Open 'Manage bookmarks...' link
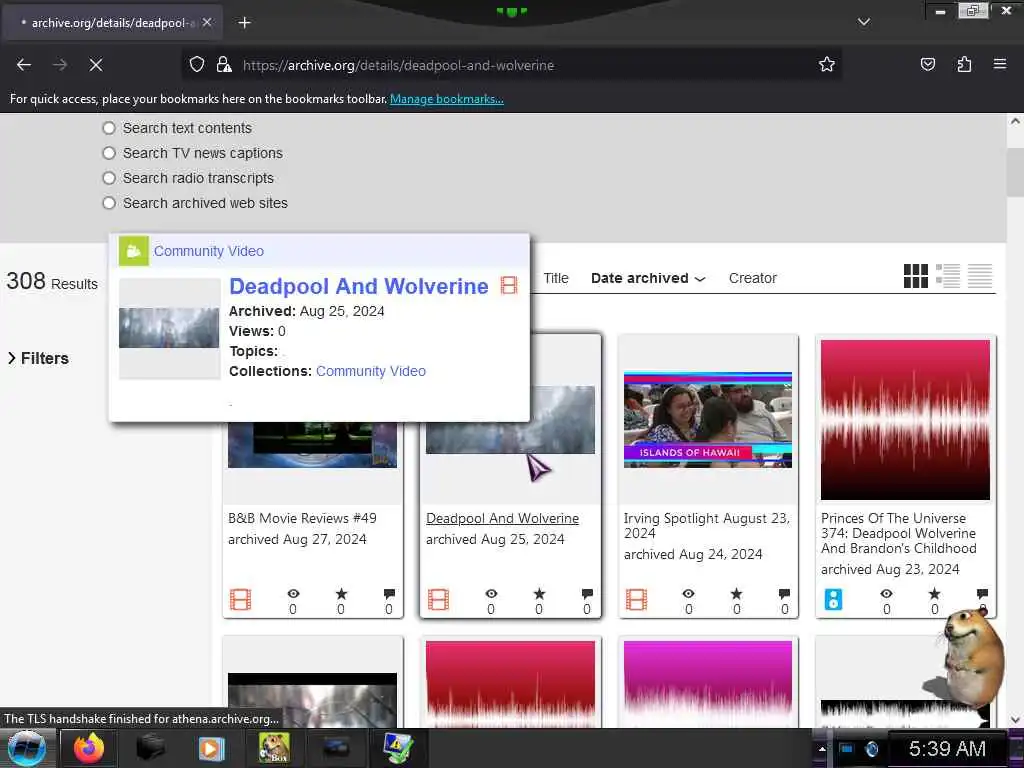This screenshot has height=768, width=1024. [x=447, y=99]
